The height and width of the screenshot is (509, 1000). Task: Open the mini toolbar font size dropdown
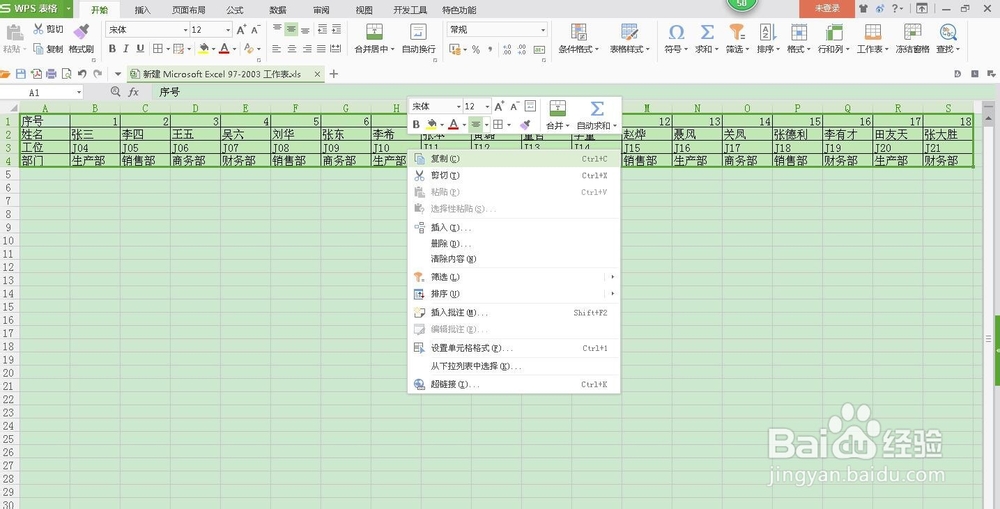click(487, 107)
